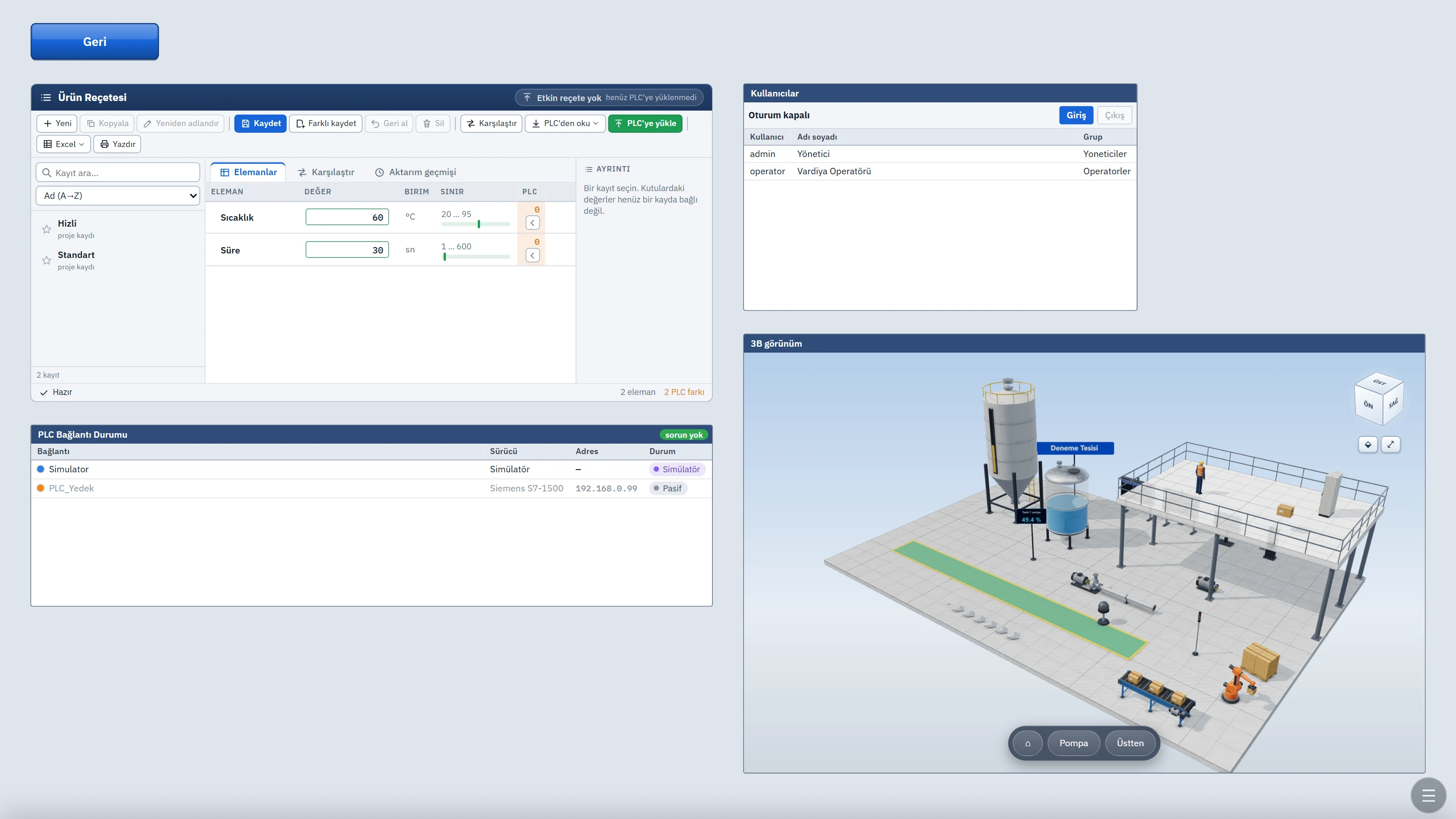Click the 3D view home icon button
The height and width of the screenshot is (819, 1456).
(x=1027, y=743)
